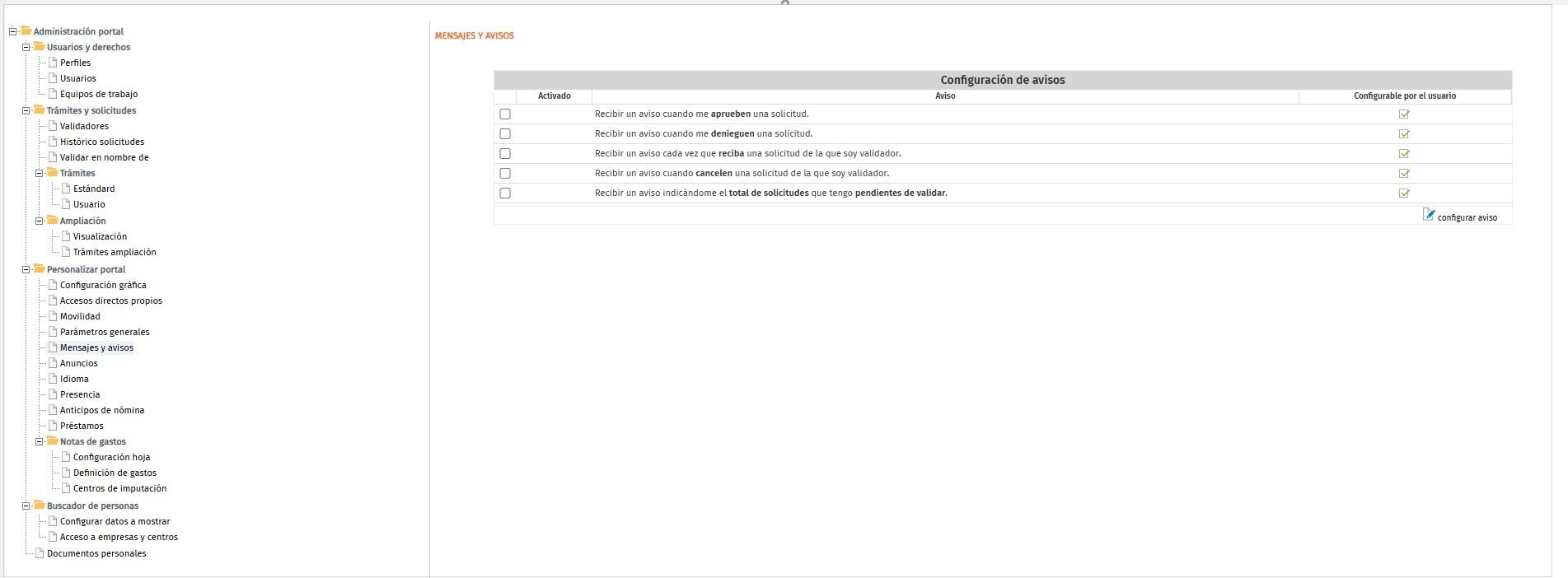Open Visualización under Ampliación
Image resolution: width=1568 pixels, height=578 pixels.
[x=100, y=237]
